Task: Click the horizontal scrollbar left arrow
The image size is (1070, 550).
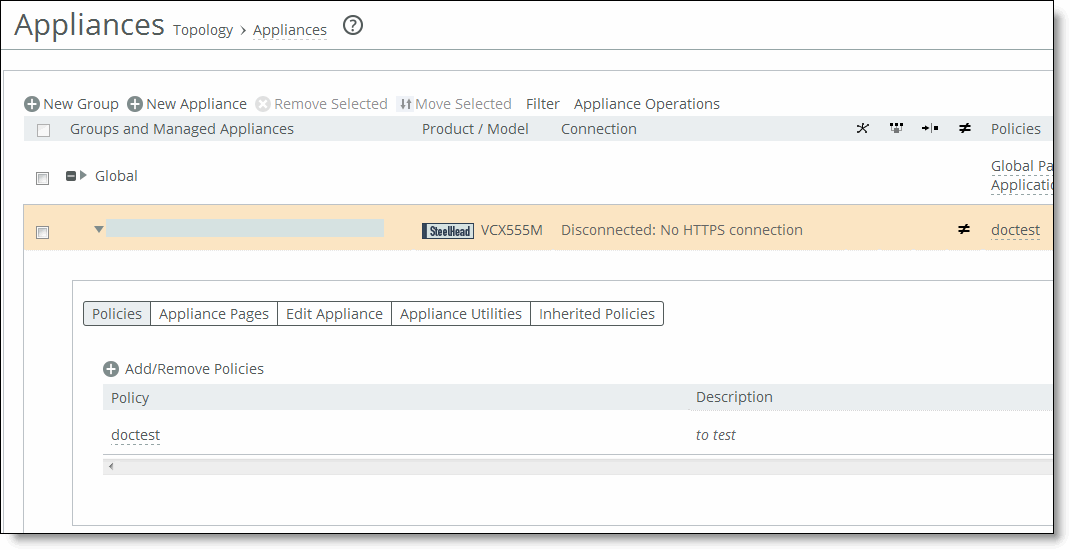Action: coord(110,466)
